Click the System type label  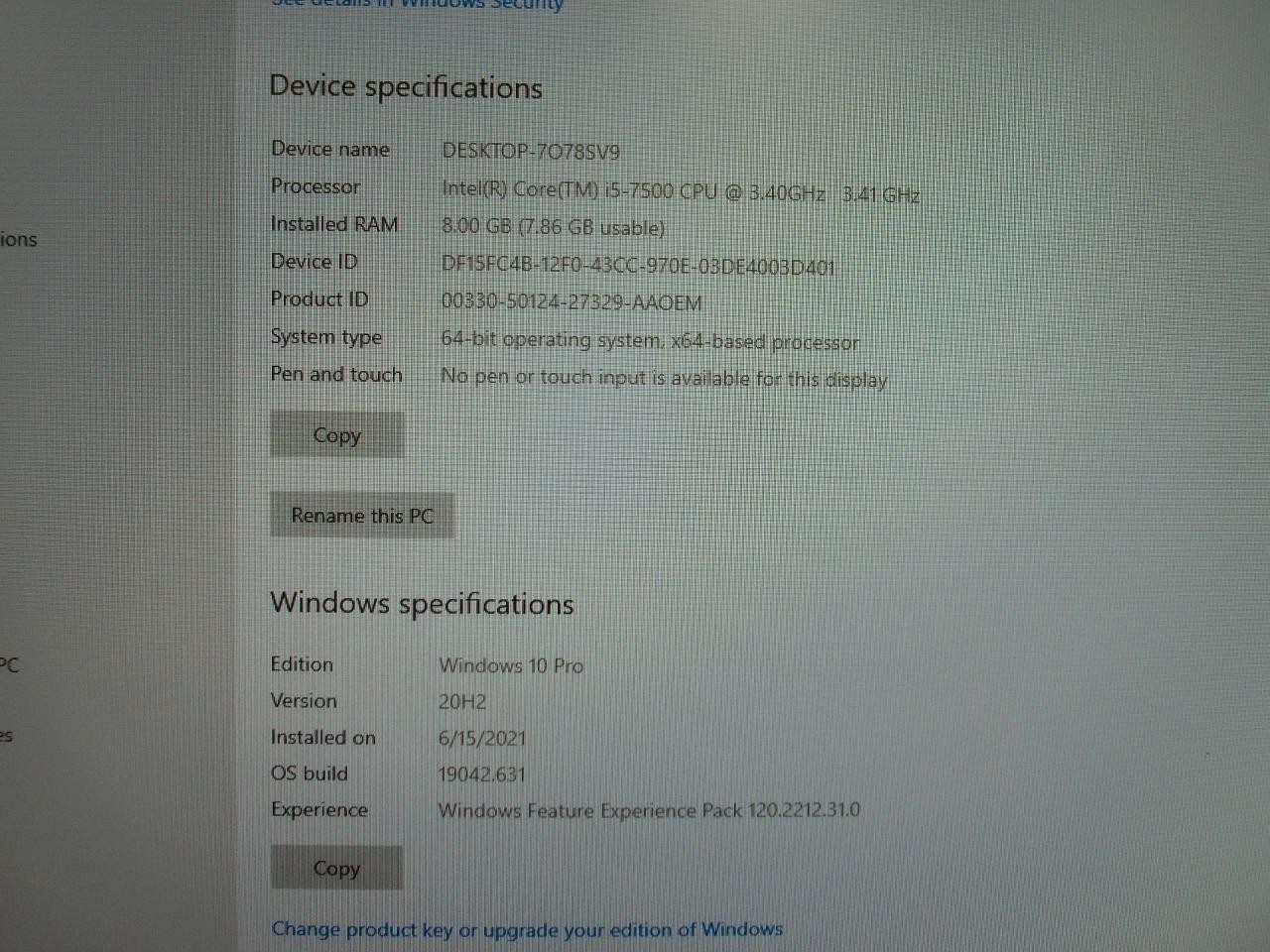tap(326, 337)
